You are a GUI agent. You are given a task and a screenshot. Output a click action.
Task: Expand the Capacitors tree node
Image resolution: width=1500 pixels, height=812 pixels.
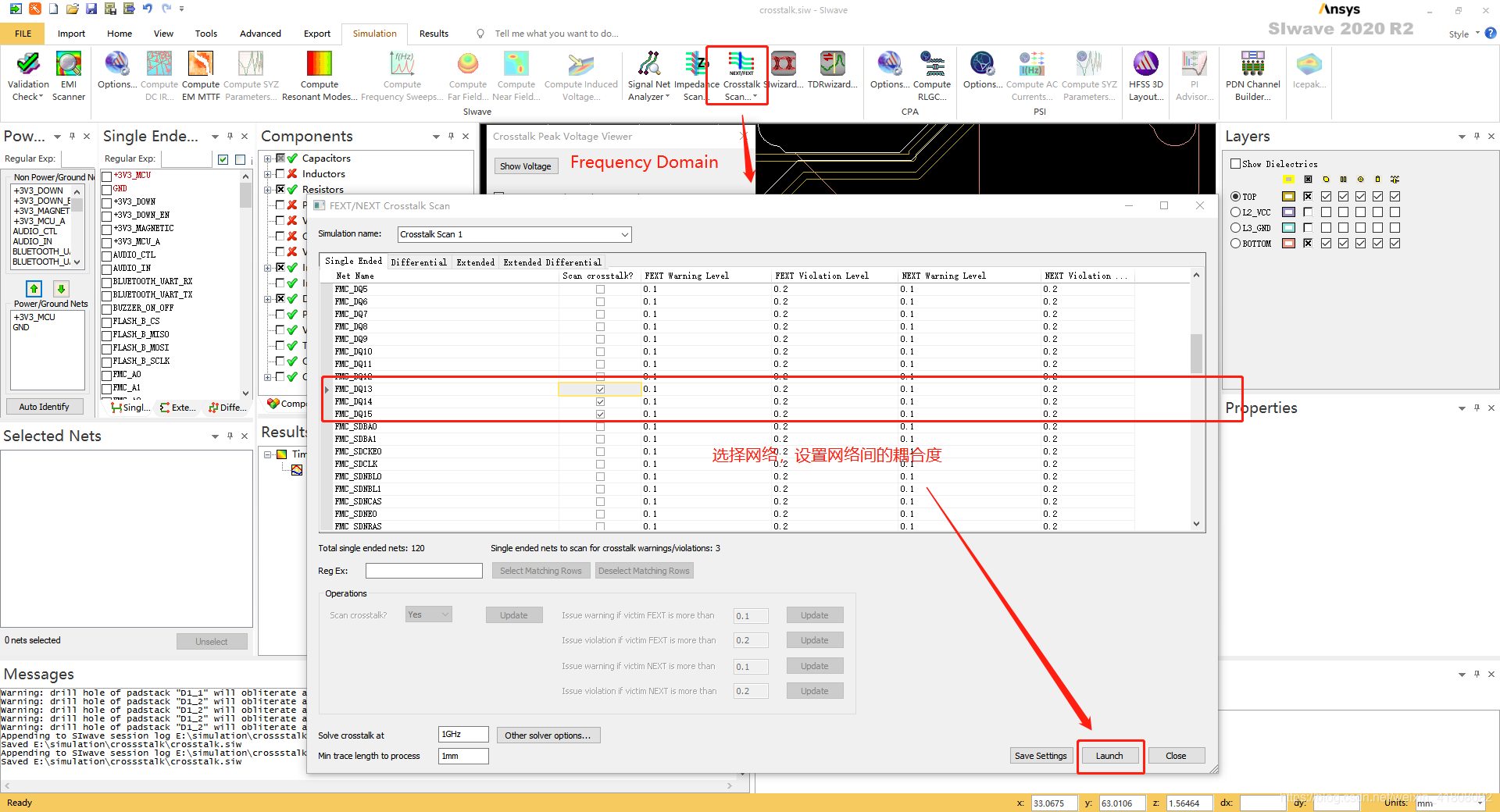tap(268, 158)
